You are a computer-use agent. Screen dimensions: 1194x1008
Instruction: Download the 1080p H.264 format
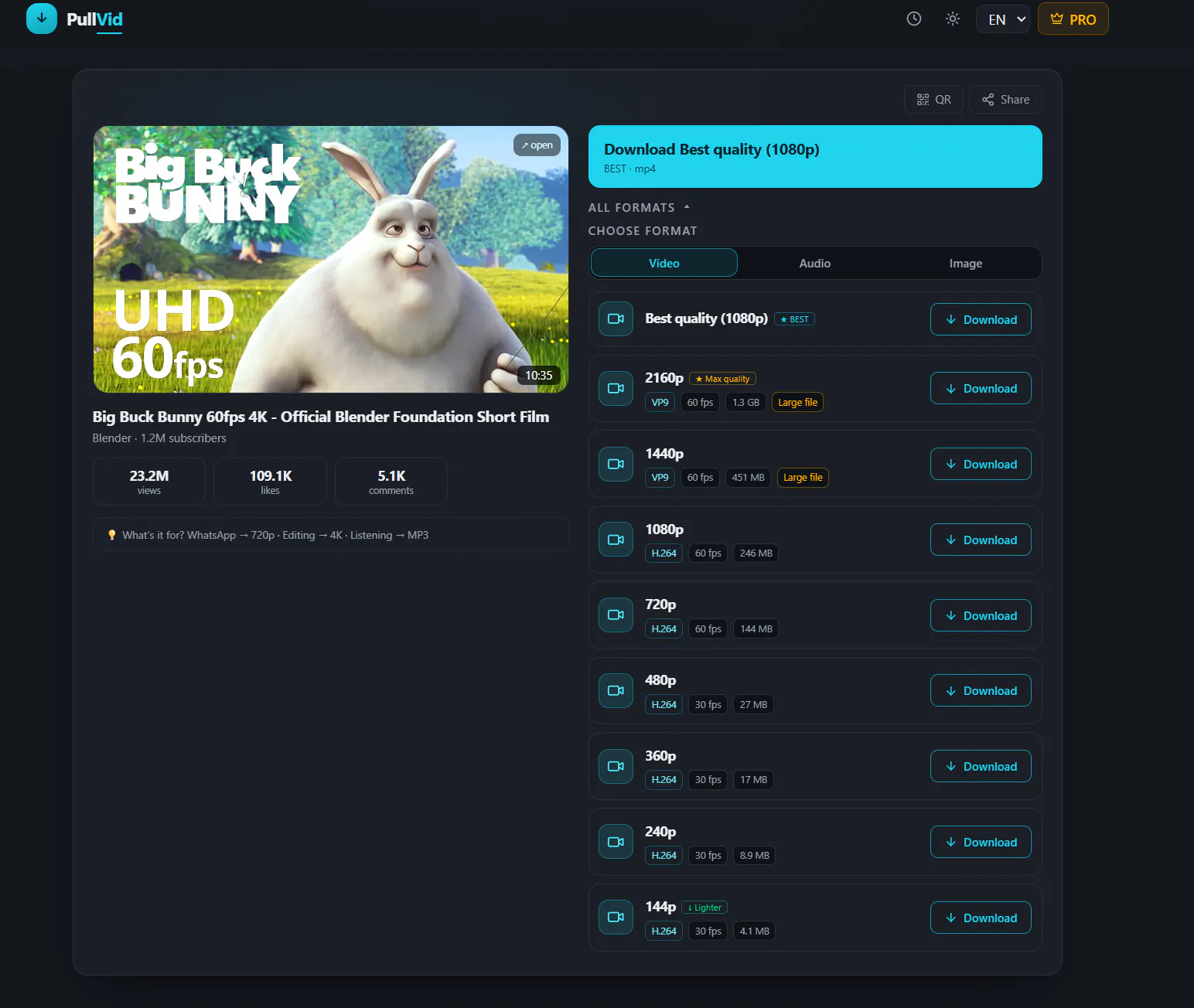pos(981,540)
